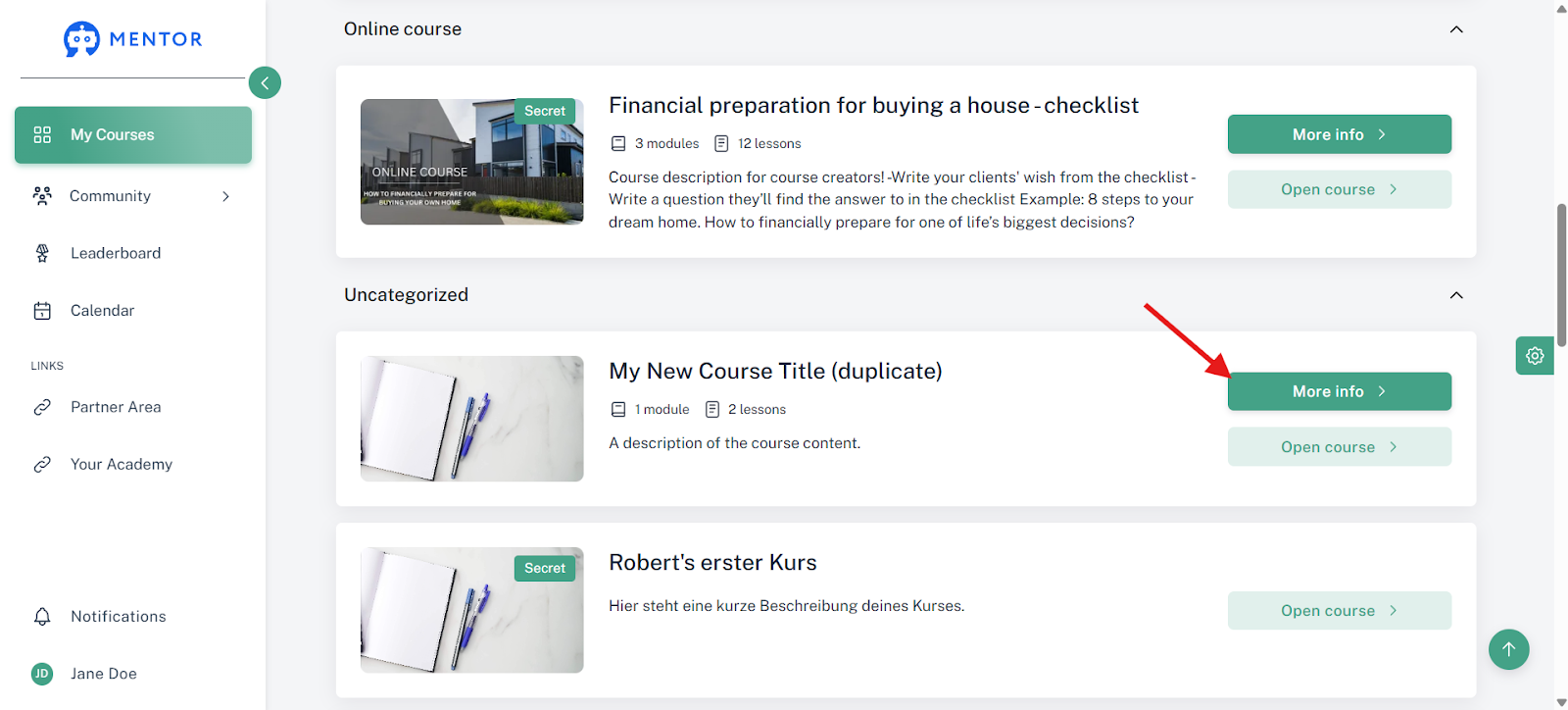Select the Partner Area link icon
Screen dimensions: 1568x710
point(42,407)
